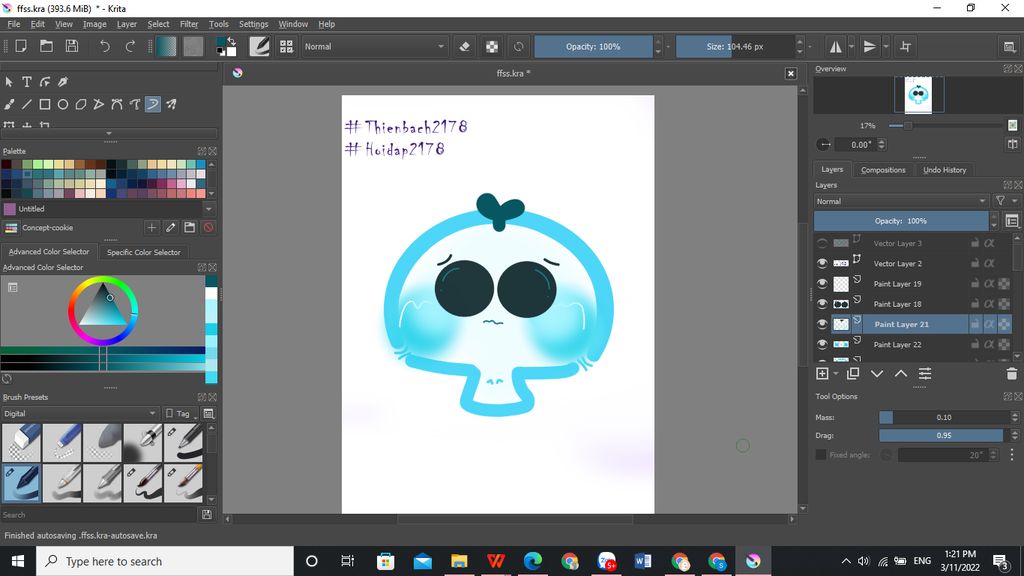Open the File menu
Viewport: 1024px width, 576px height.
(x=14, y=24)
